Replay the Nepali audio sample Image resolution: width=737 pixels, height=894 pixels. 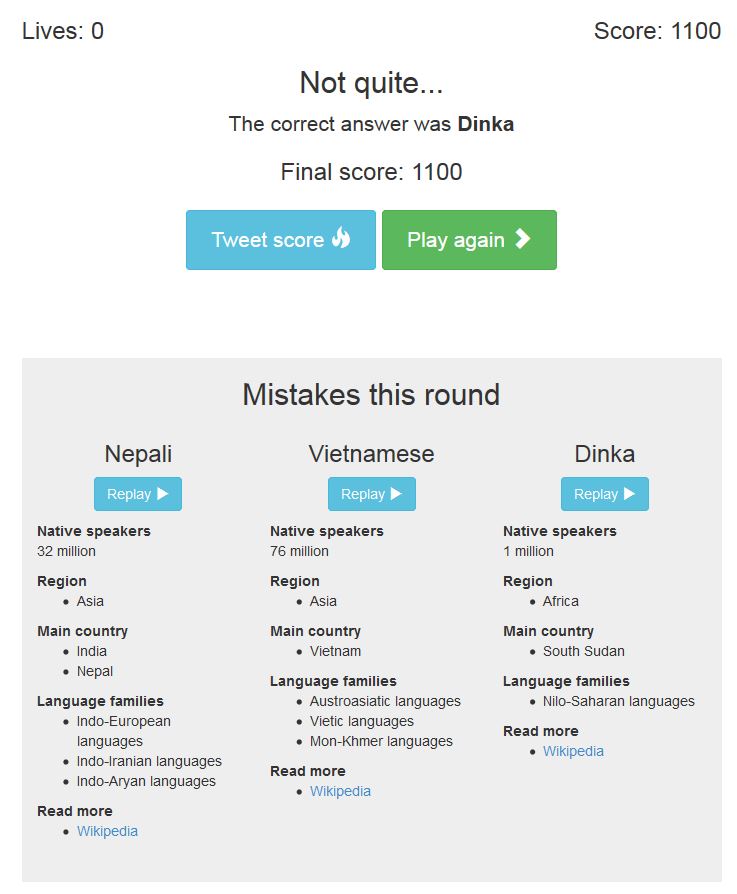(138, 494)
